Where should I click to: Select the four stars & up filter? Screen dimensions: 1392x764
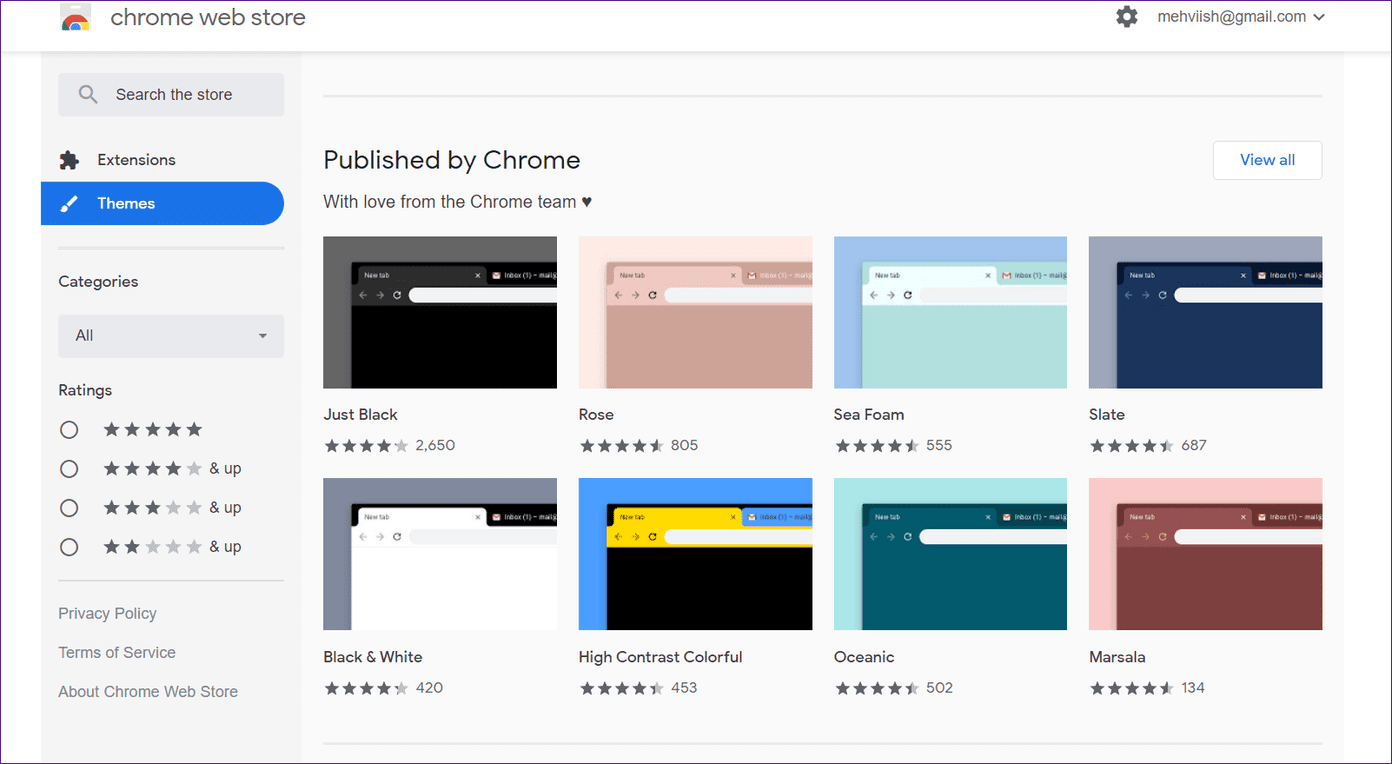pos(69,469)
